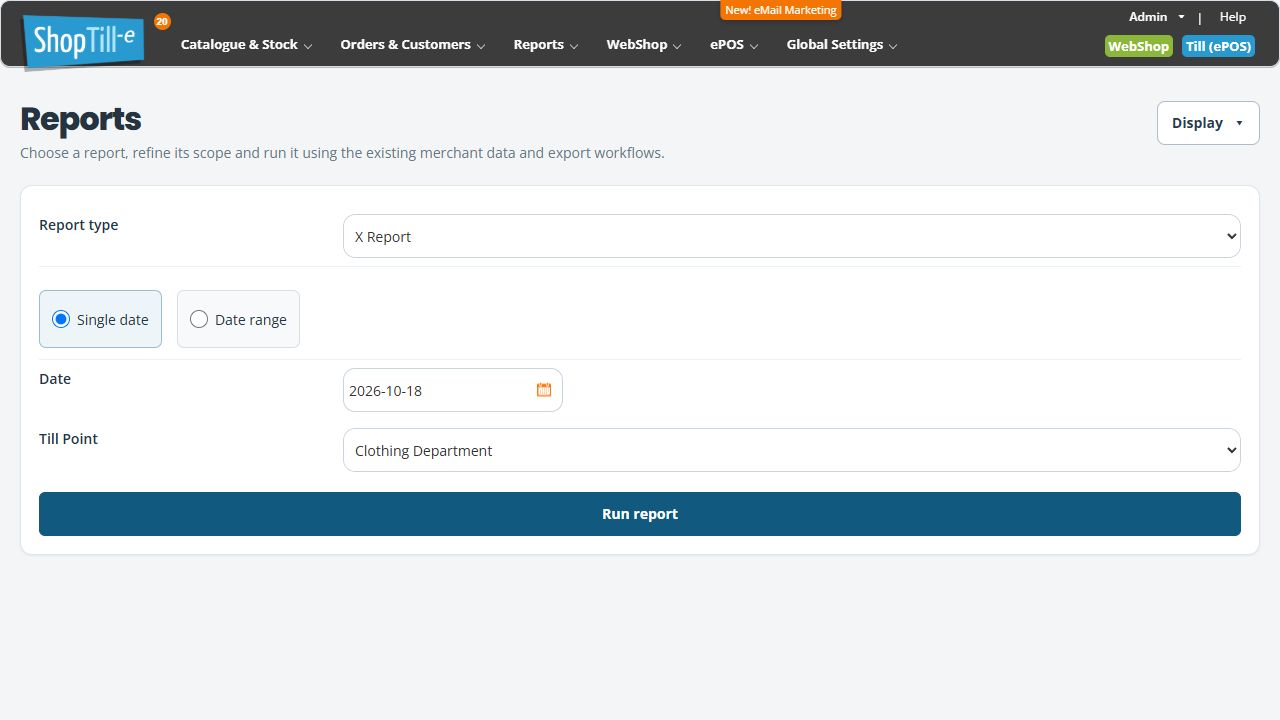
Task: Select the Single date radio option
Action: point(100,319)
